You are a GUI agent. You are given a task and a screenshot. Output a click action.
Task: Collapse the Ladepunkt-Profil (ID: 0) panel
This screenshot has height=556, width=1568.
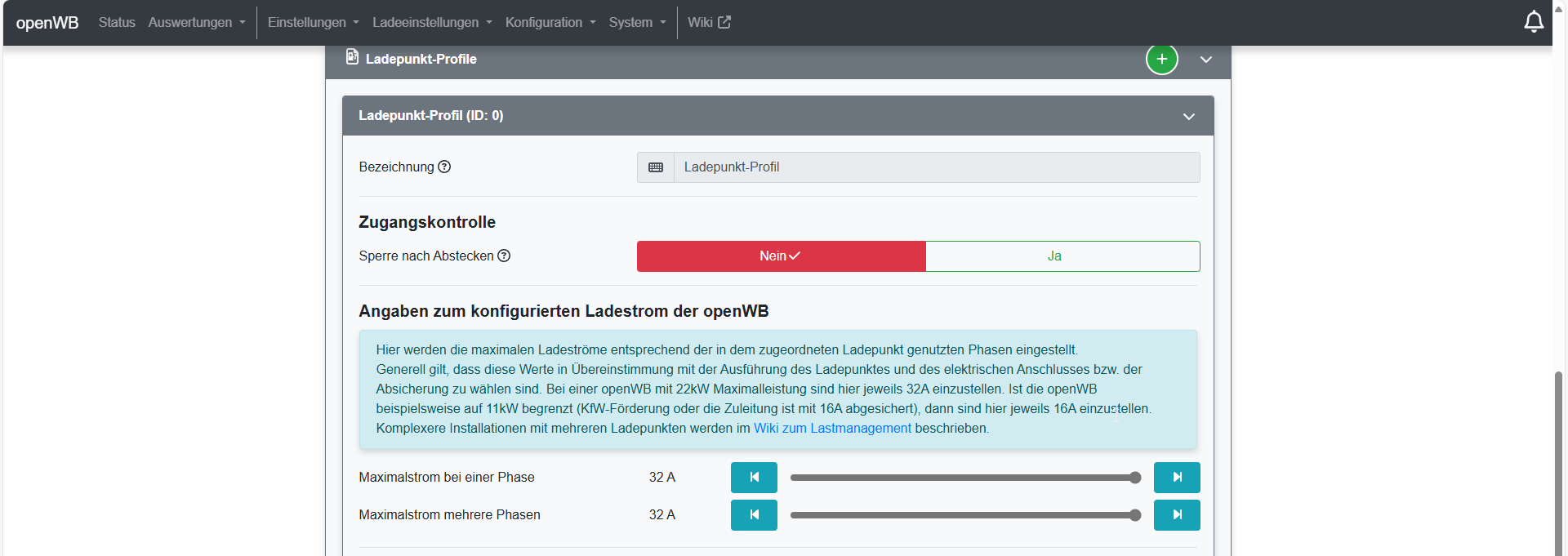[1189, 116]
